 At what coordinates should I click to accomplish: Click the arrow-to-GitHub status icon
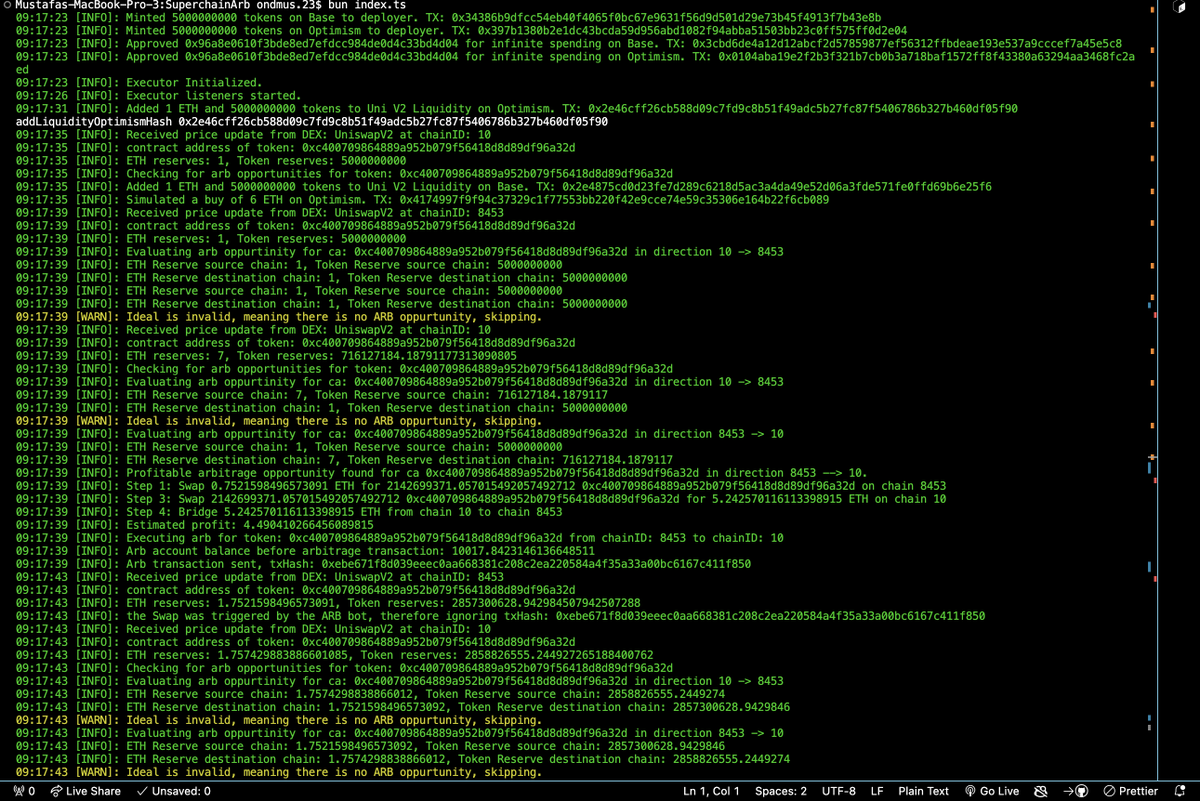click(1075, 791)
